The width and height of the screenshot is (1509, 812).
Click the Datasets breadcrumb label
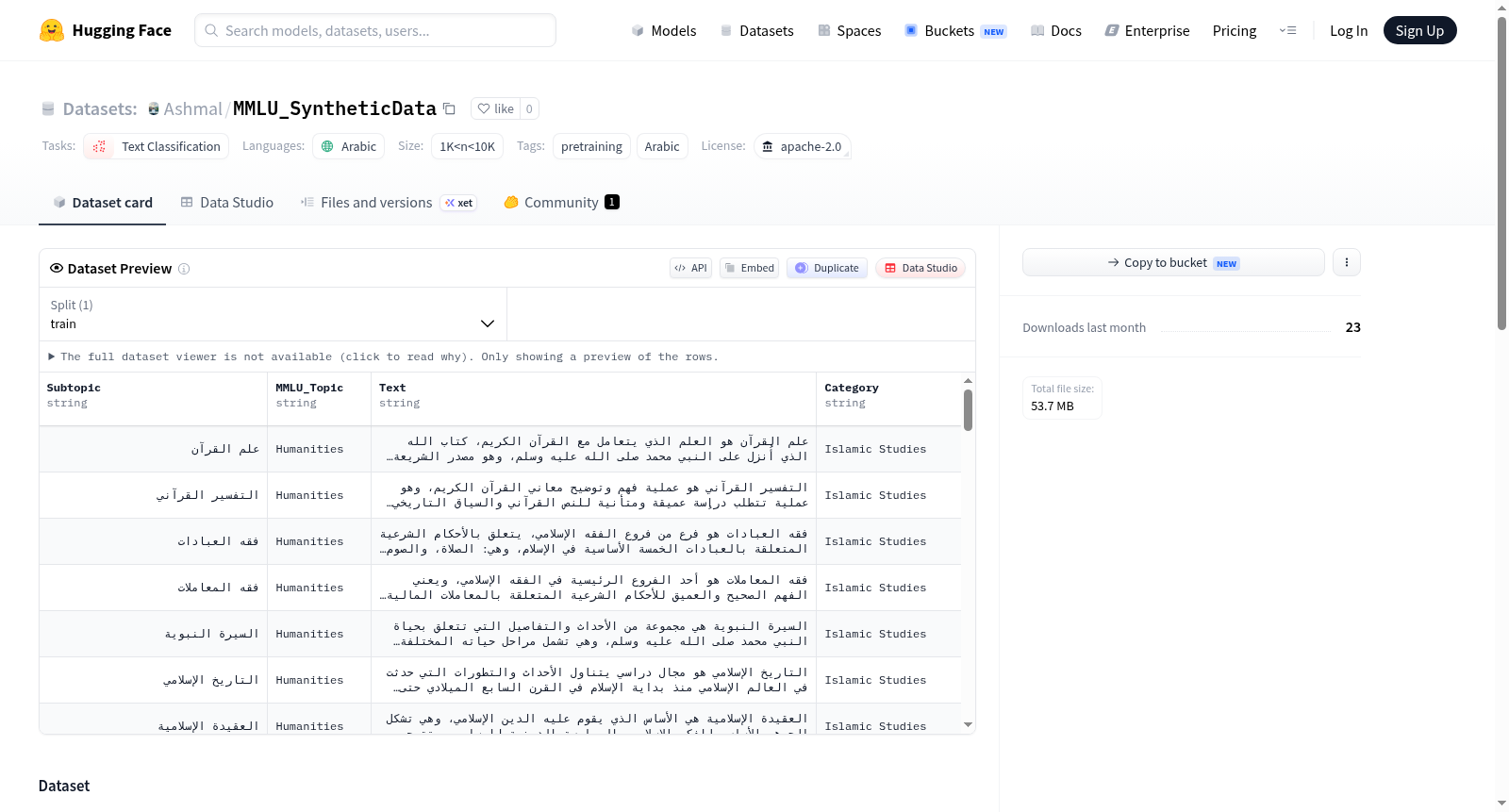pos(100,109)
